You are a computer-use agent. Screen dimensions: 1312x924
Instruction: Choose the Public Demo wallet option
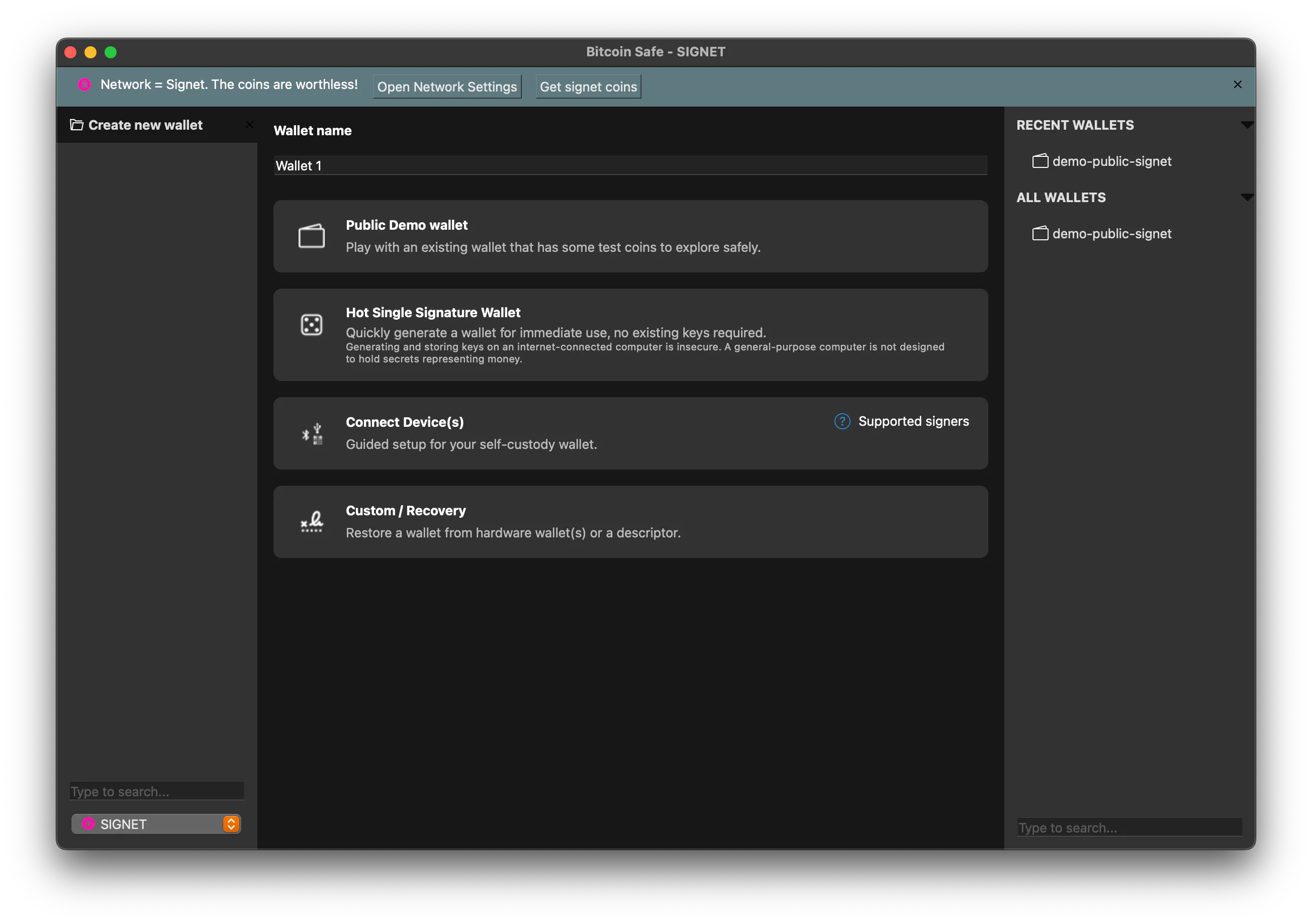coord(630,236)
